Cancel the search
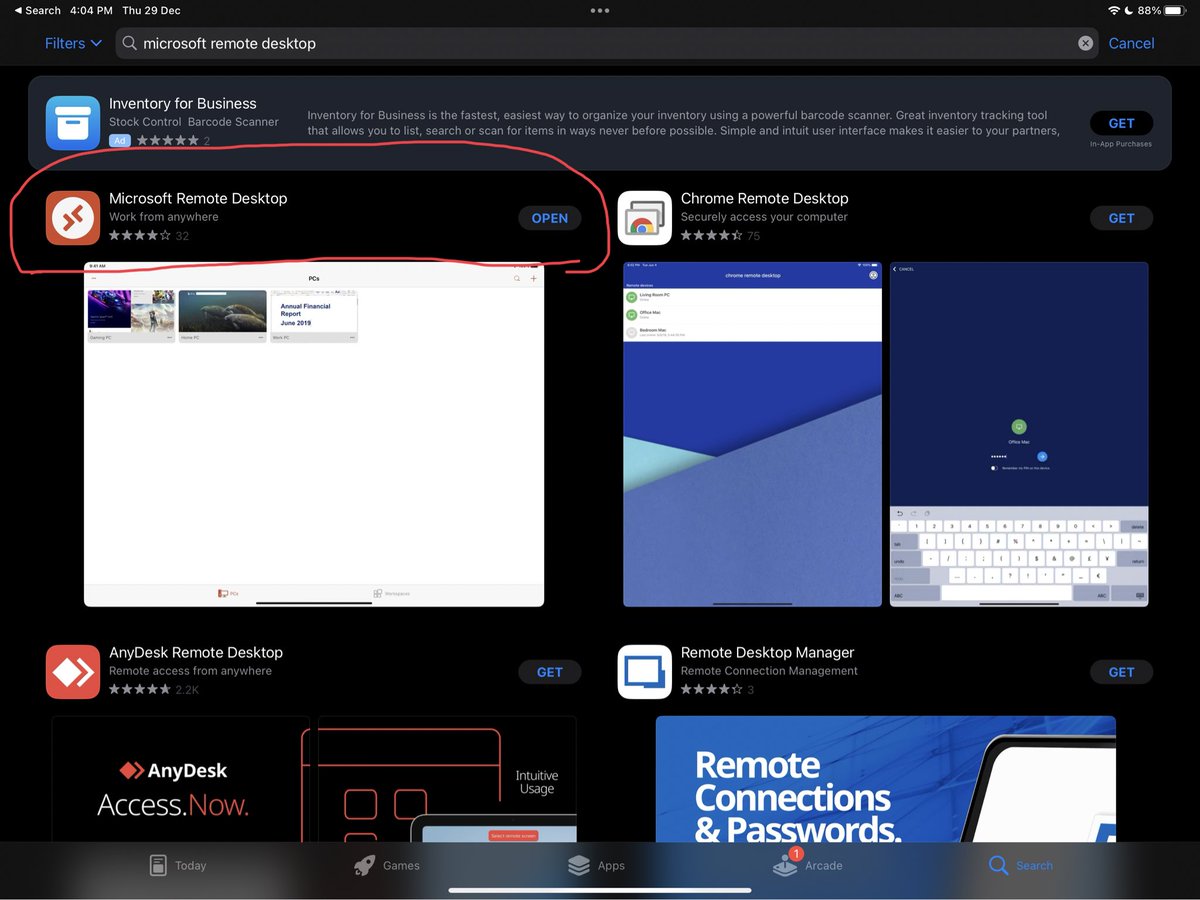Screen dimensions: 1200x900 [1131, 43]
